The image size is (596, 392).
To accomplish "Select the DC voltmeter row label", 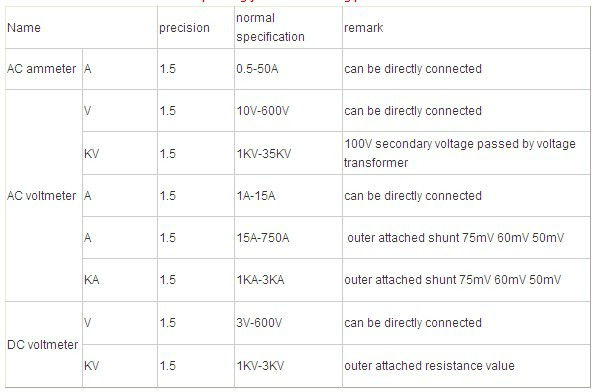I will pos(43,345).
